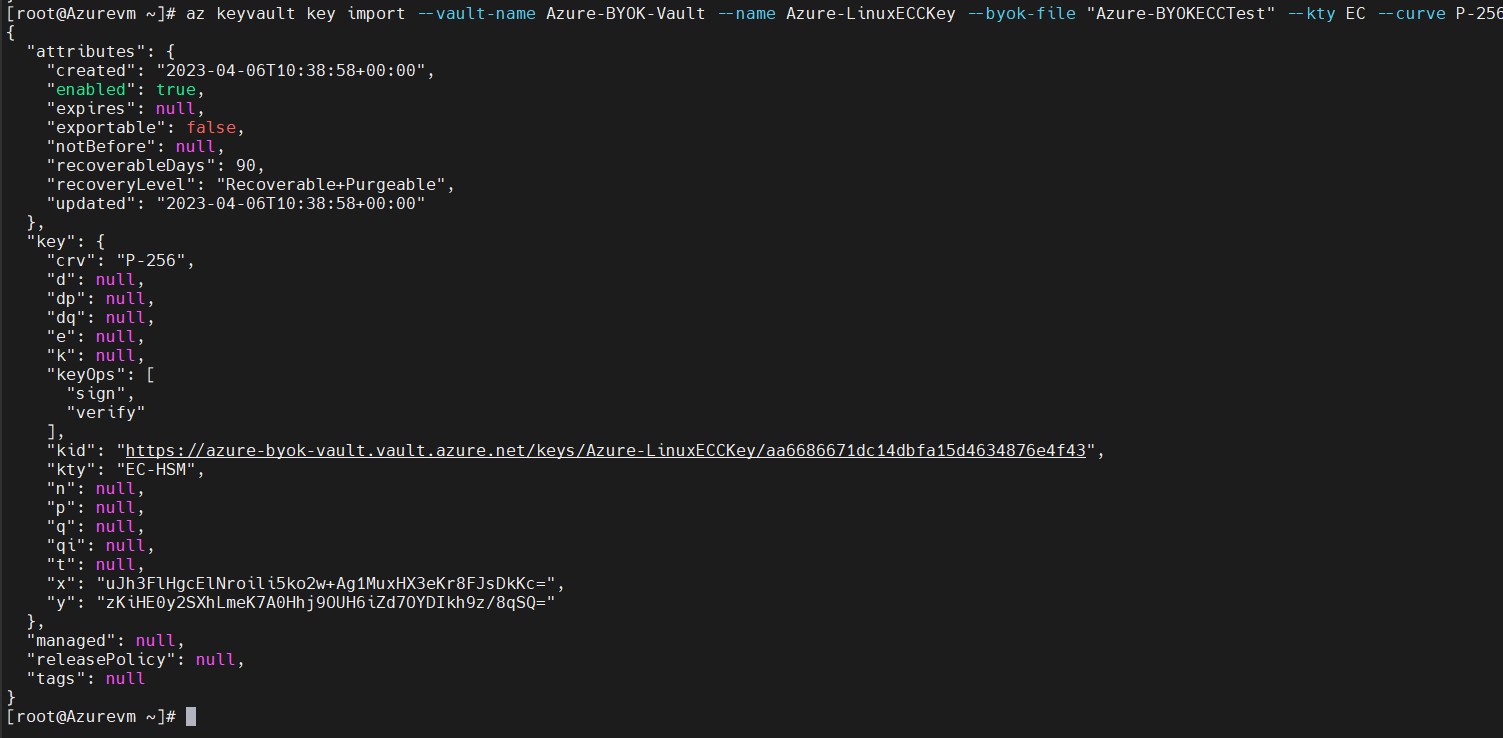Select the true value for enabled

click(x=175, y=89)
